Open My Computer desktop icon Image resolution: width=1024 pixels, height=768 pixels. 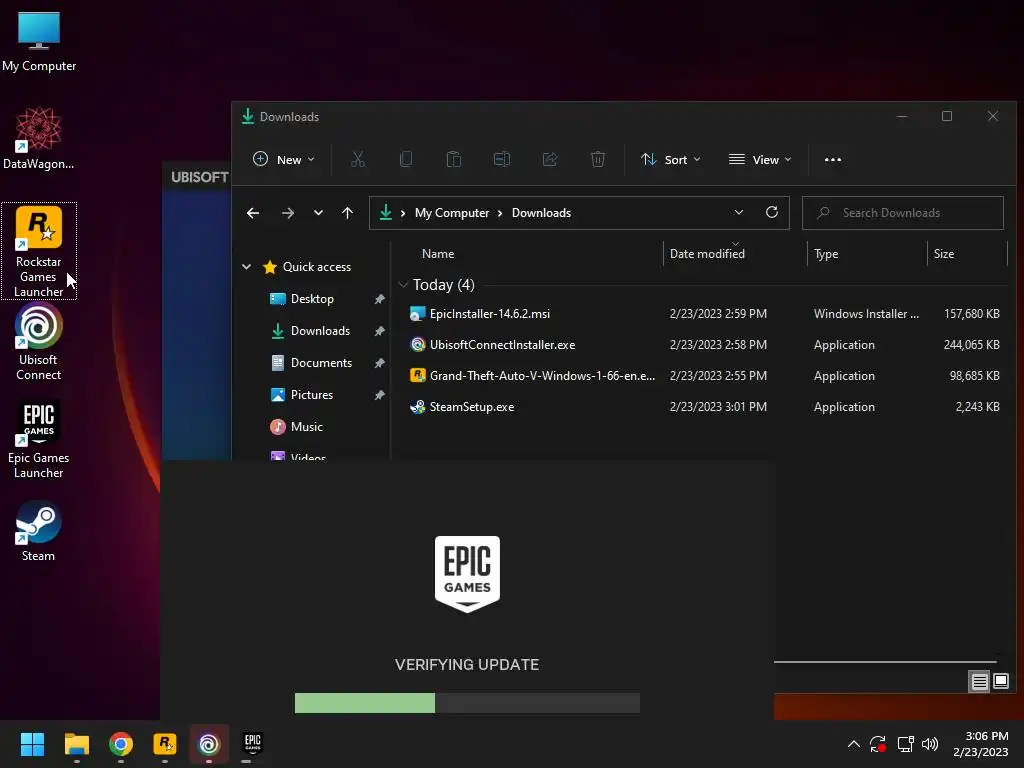coord(39,42)
